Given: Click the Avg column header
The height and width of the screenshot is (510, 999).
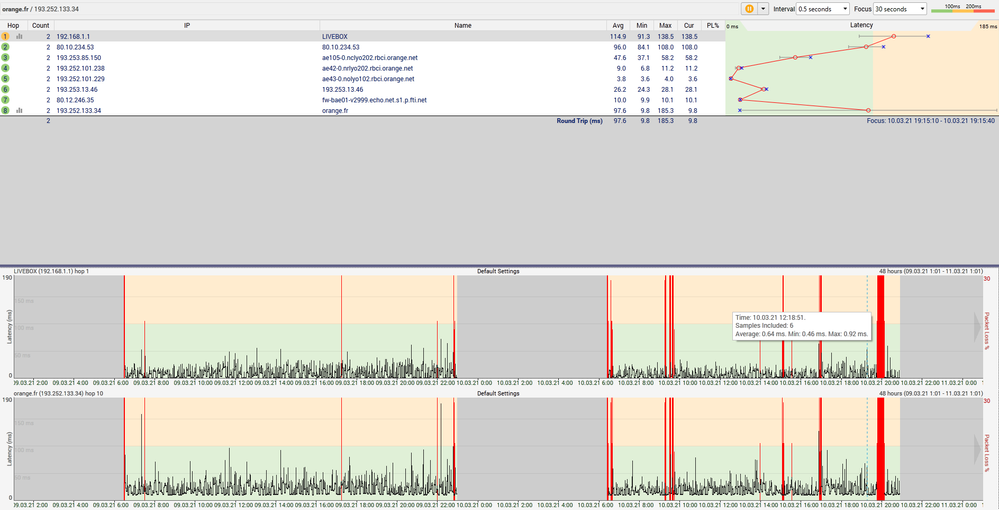Looking at the screenshot, I should pyautogui.click(x=618, y=26).
